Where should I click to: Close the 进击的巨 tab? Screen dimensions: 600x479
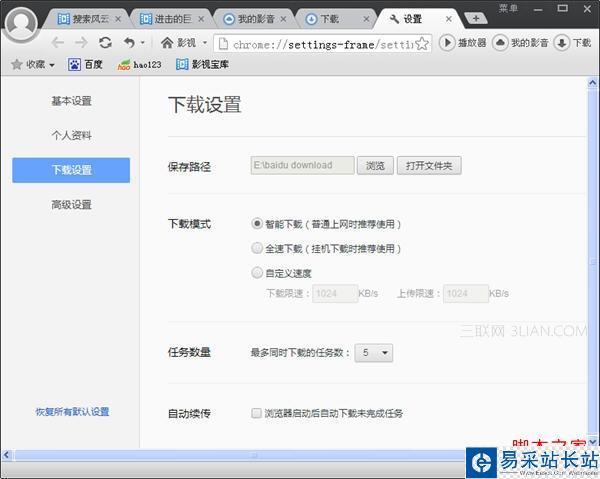point(201,19)
